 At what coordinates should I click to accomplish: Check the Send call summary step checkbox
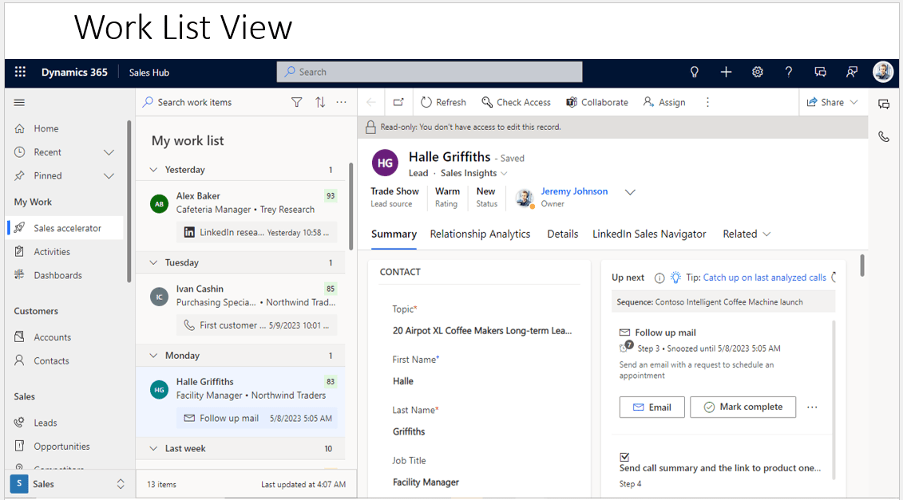[624, 456]
